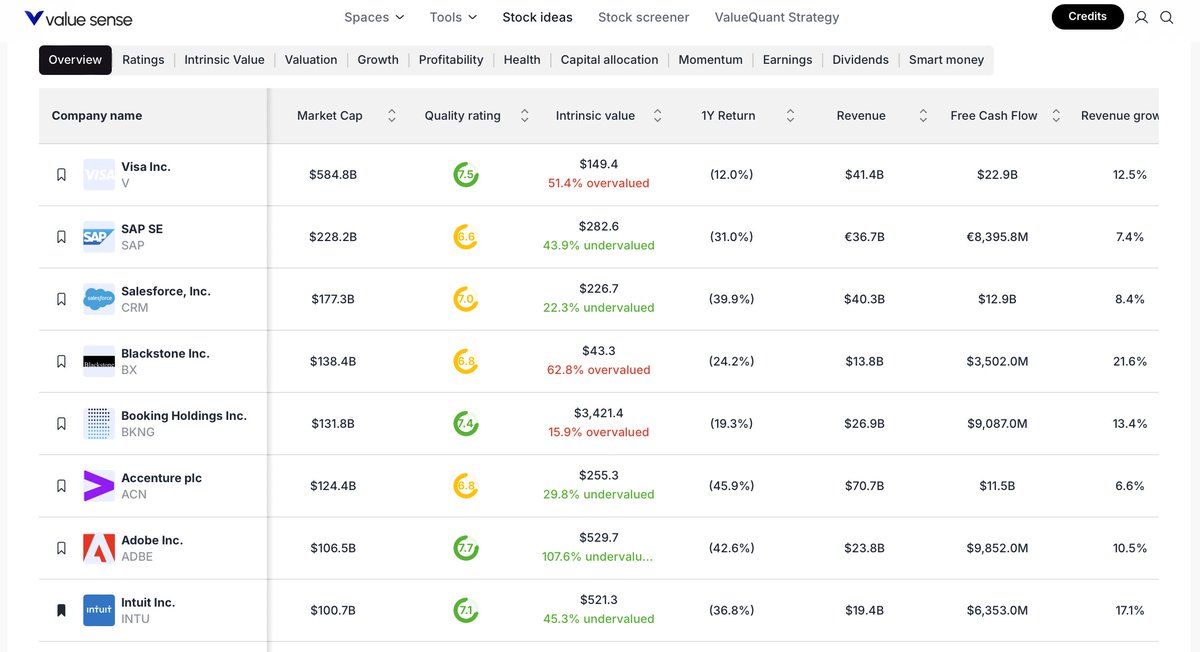Switch to the Profitability tab
The width and height of the screenshot is (1200, 652).
pyautogui.click(x=451, y=60)
